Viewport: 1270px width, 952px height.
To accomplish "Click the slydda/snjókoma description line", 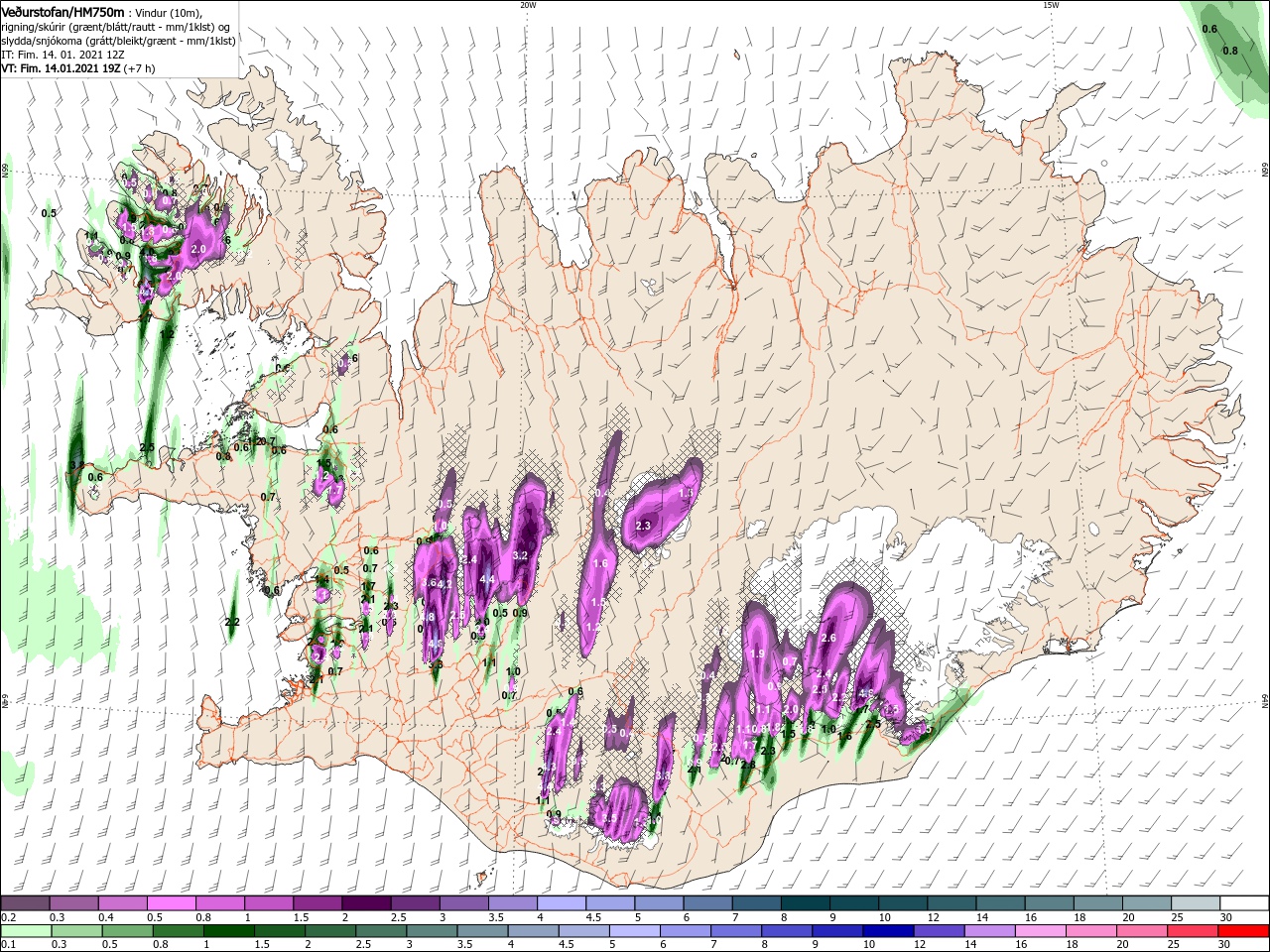I will click(x=118, y=42).
